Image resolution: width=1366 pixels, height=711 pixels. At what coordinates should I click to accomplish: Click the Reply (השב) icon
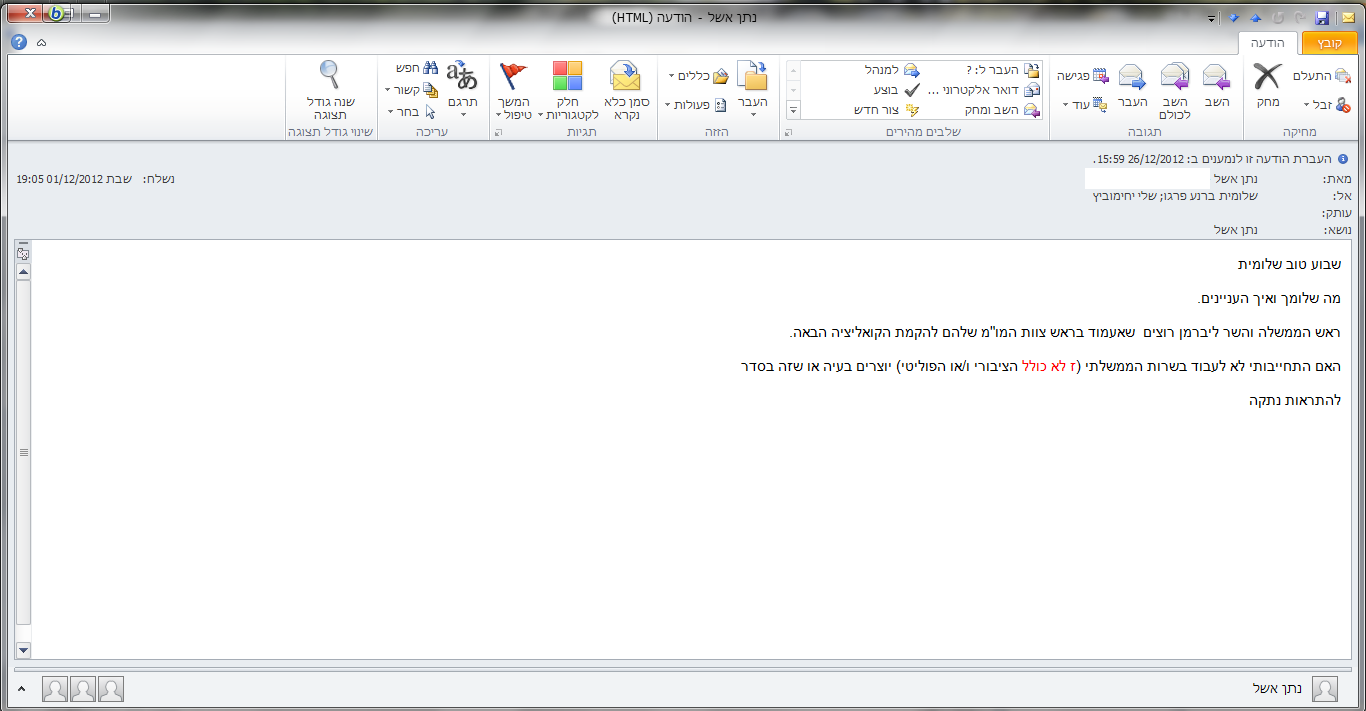[1216, 78]
